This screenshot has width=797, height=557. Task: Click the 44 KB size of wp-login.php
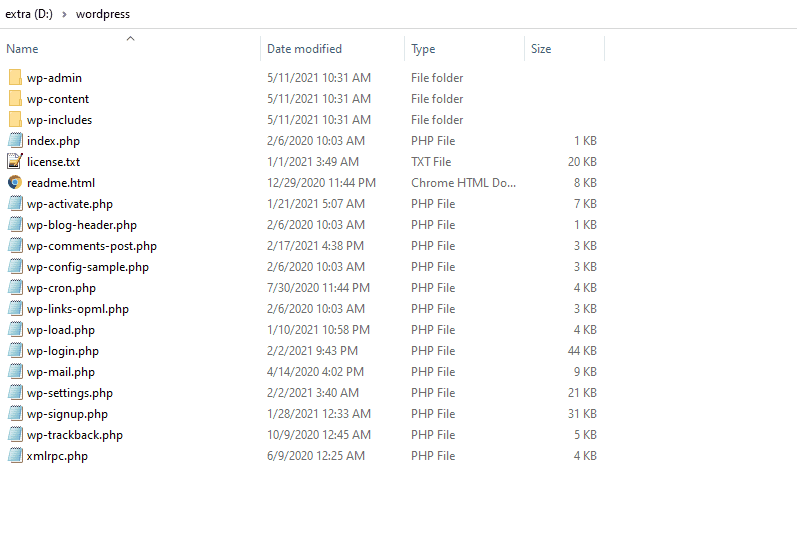tap(582, 351)
